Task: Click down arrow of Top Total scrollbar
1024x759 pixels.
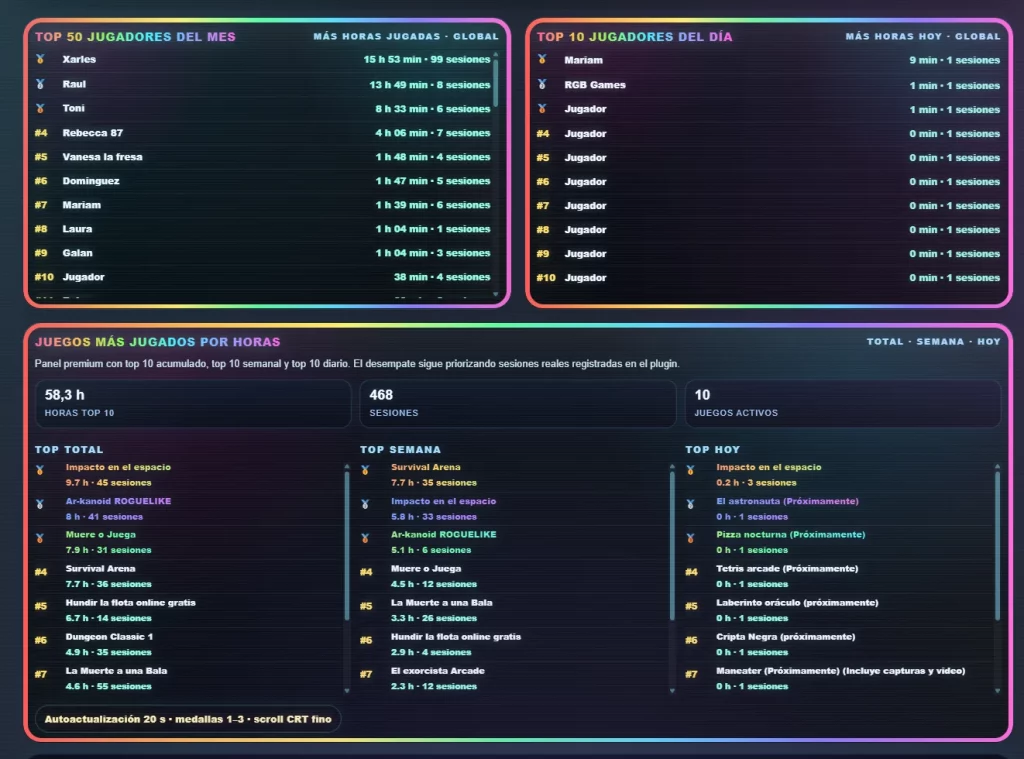Action: tap(347, 690)
